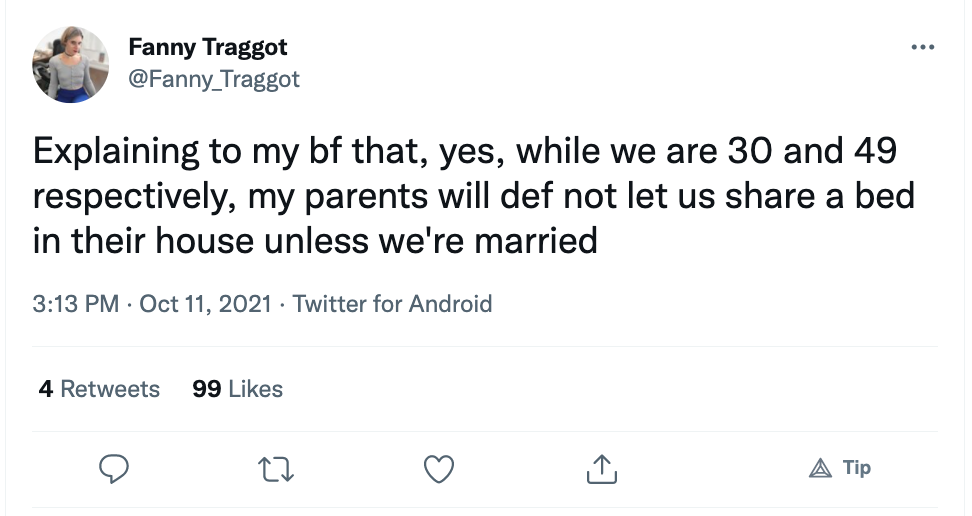Open the @Fanny_Traggot handle link
The image size is (972, 516).
pyautogui.click(x=214, y=79)
